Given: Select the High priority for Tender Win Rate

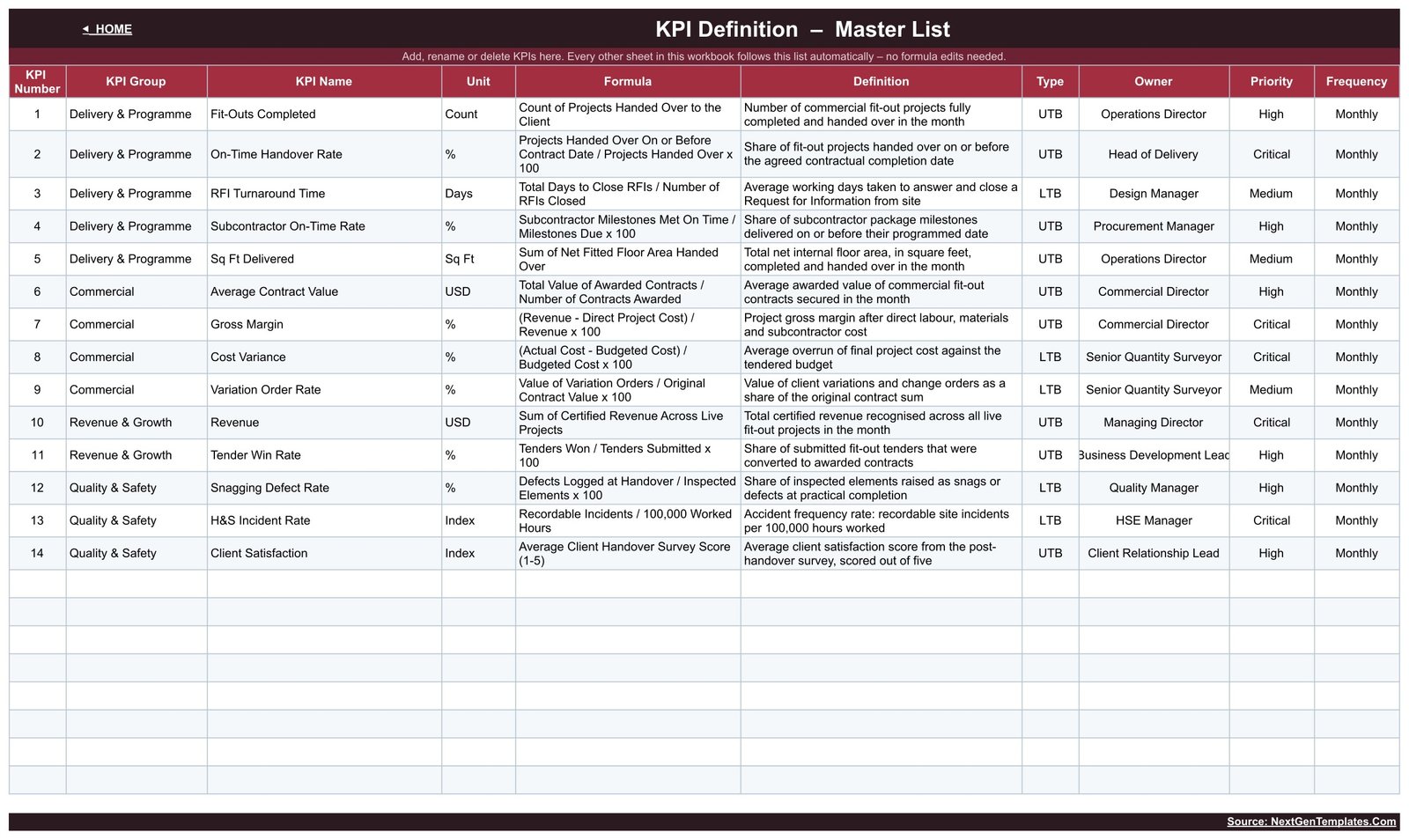Looking at the screenshot, I should click(1272, 455).
